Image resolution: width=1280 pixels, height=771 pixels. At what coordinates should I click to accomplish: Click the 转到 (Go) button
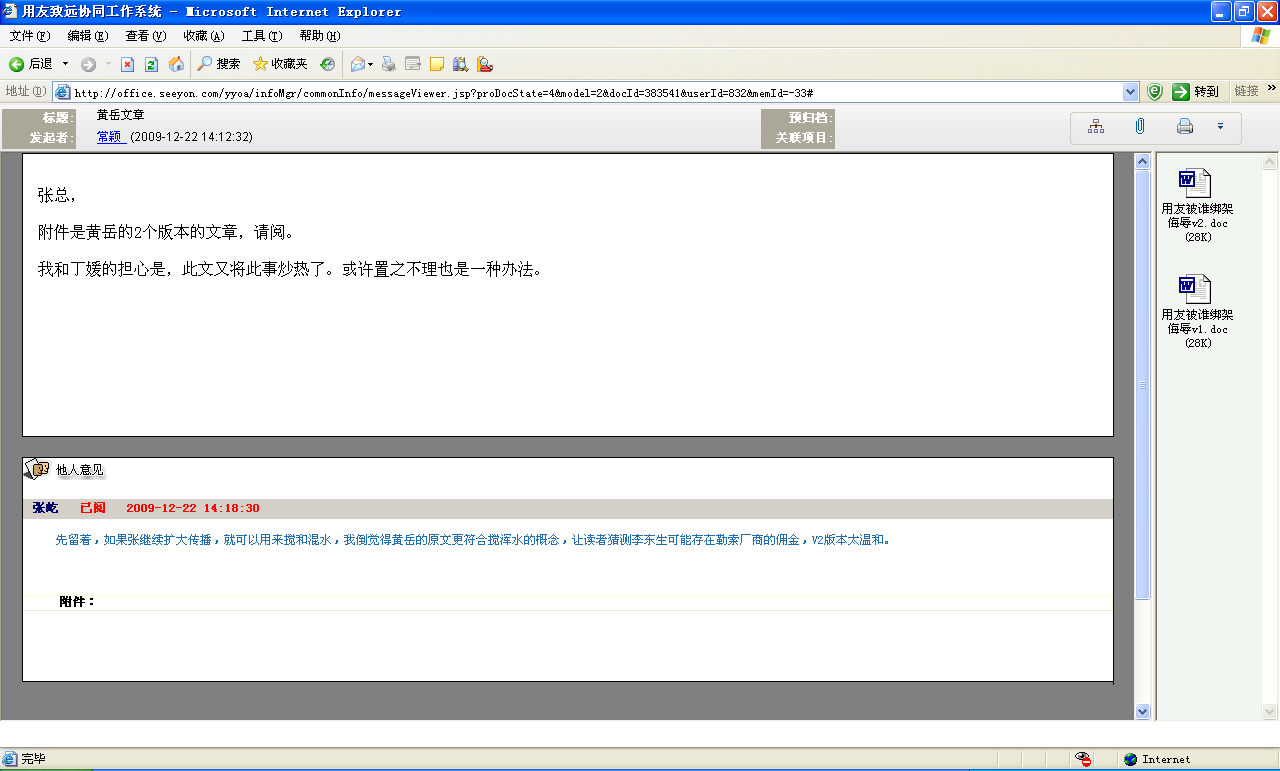pos(1196,92)
